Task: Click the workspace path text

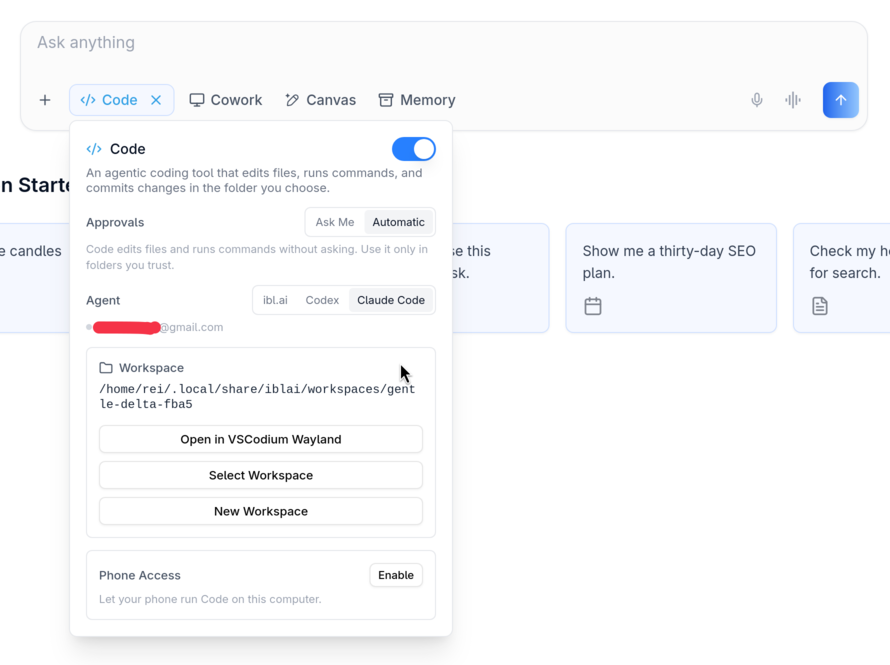Action: point(257,397)
